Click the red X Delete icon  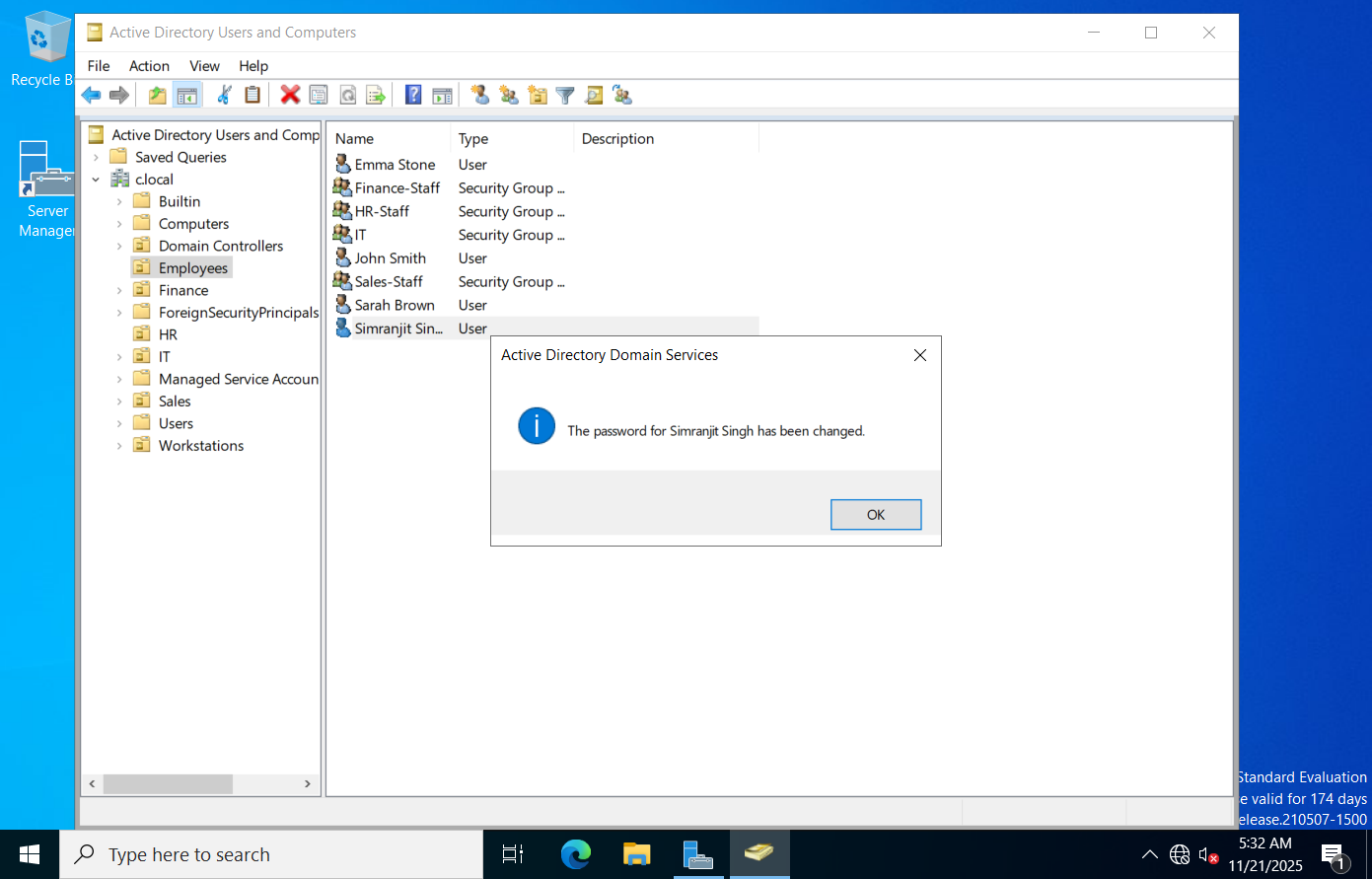tap(290, 95)
